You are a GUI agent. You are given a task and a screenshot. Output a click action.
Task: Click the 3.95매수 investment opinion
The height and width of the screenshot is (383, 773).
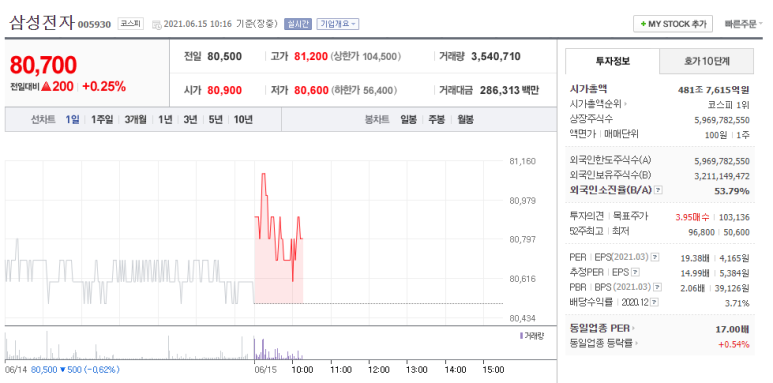tap(692, 217)
